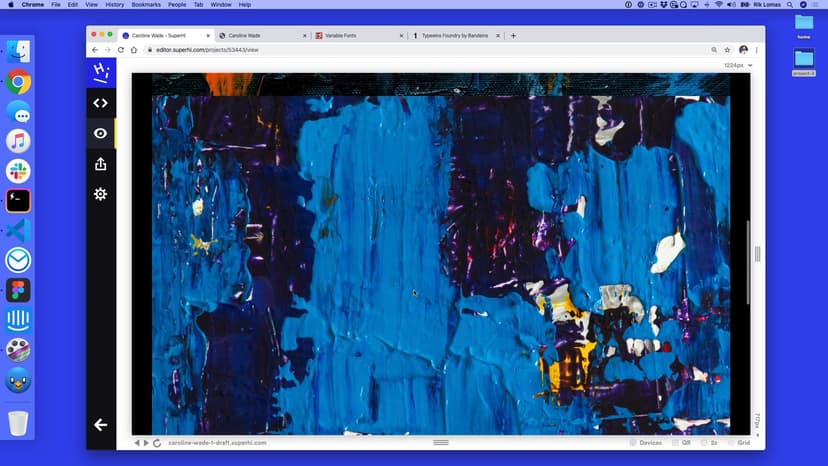
Task: Click the SuperHi logo icon
Action: pos(100,72)
